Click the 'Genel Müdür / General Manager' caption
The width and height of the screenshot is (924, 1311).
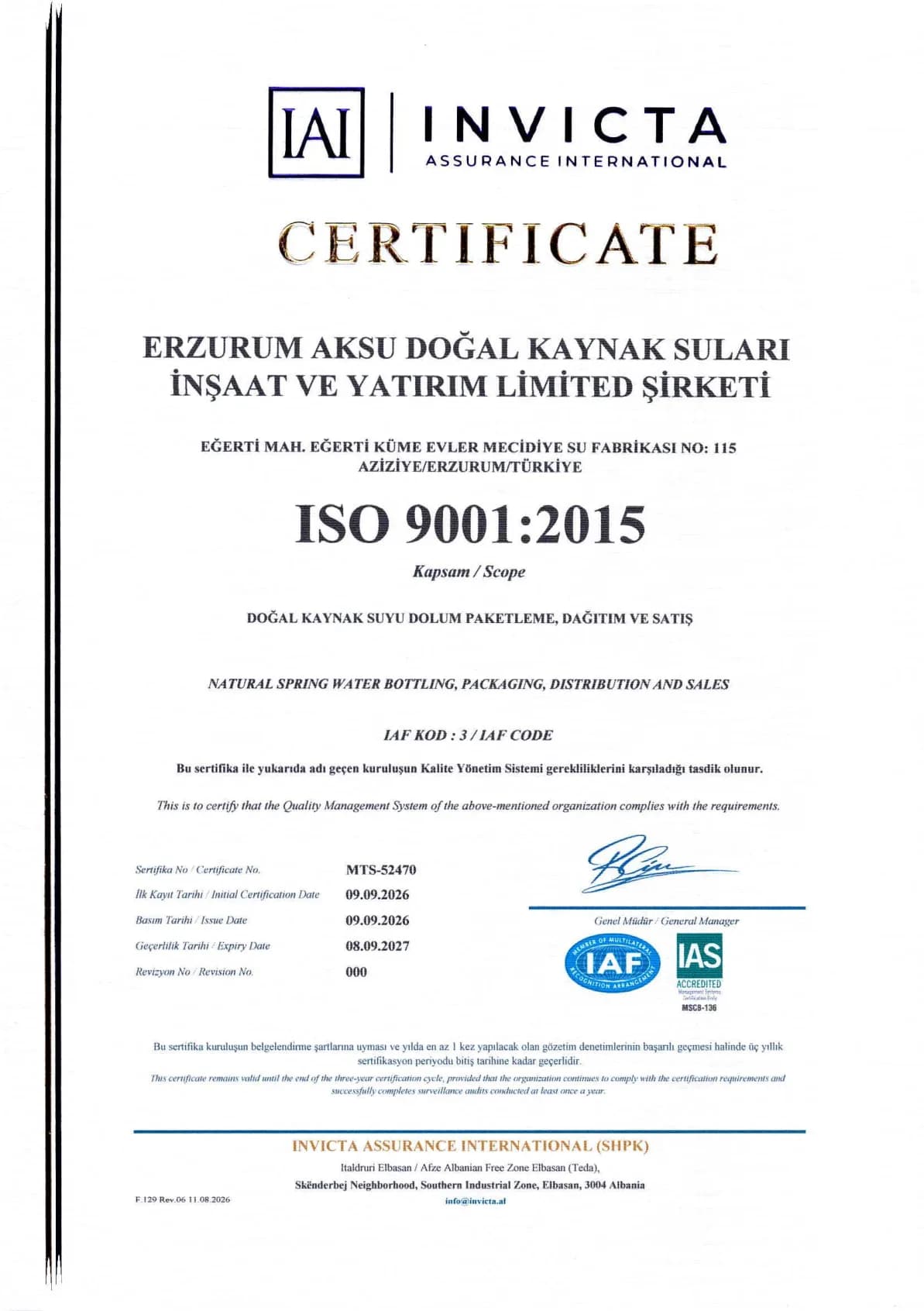coord(666,921)
